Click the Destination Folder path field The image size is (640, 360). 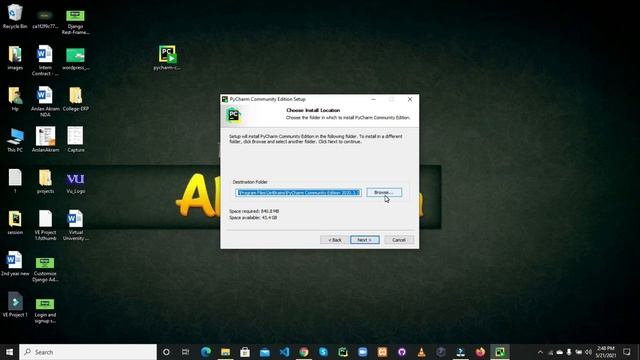coord(298,193)
